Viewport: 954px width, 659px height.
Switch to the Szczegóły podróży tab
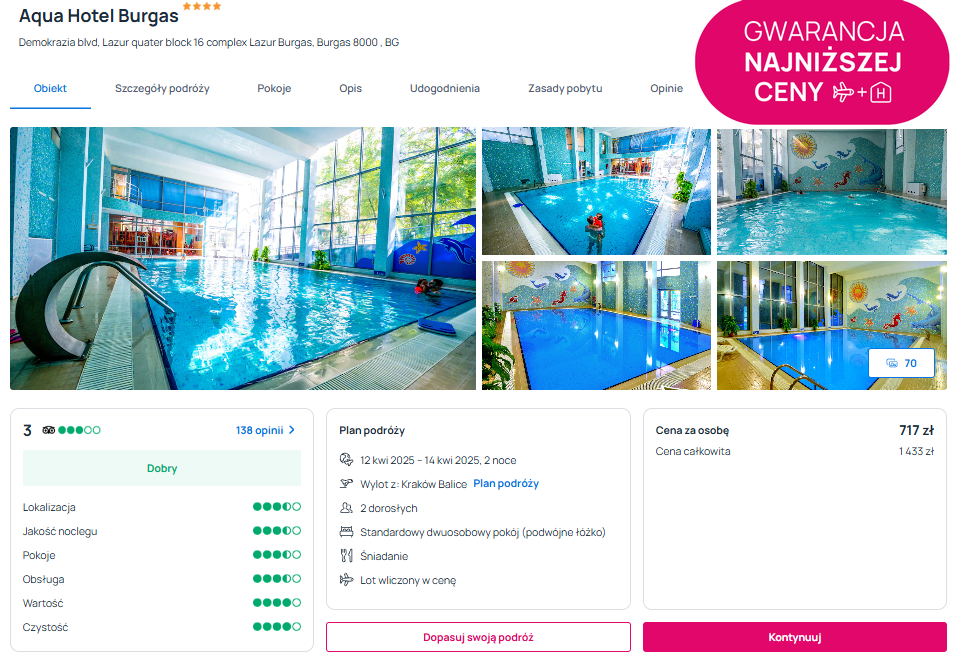162,88
